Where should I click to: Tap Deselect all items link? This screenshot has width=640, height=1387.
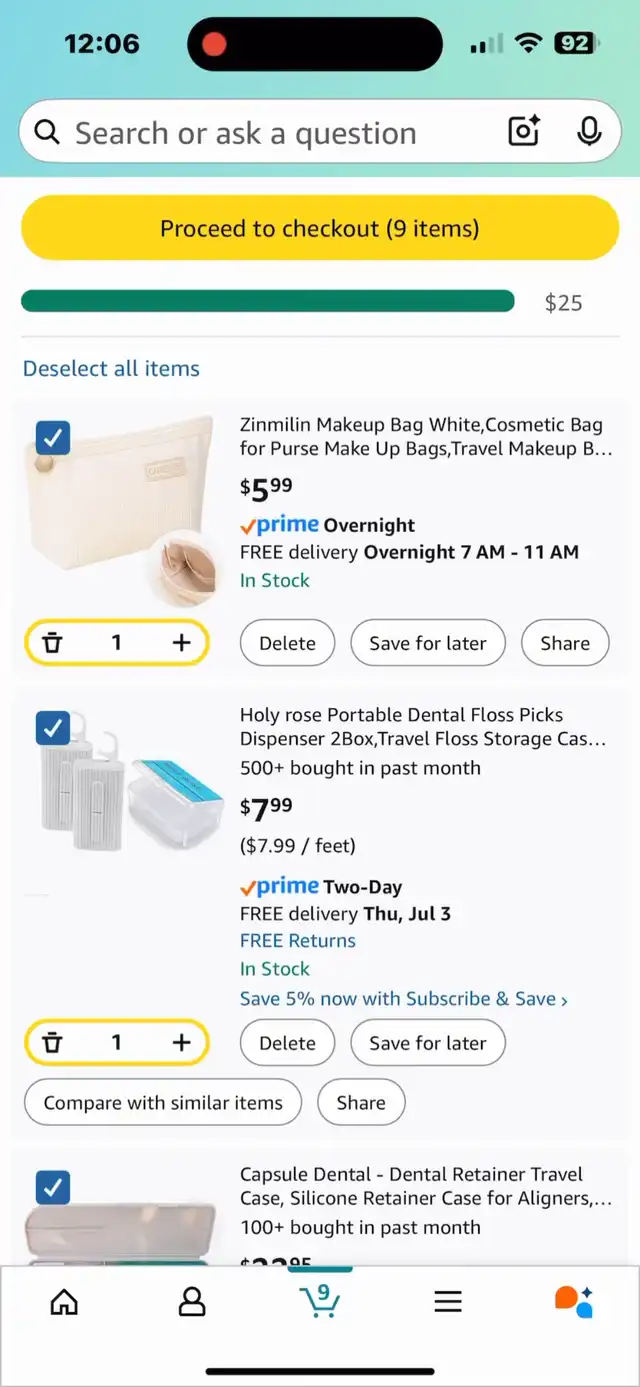[111, 368]
